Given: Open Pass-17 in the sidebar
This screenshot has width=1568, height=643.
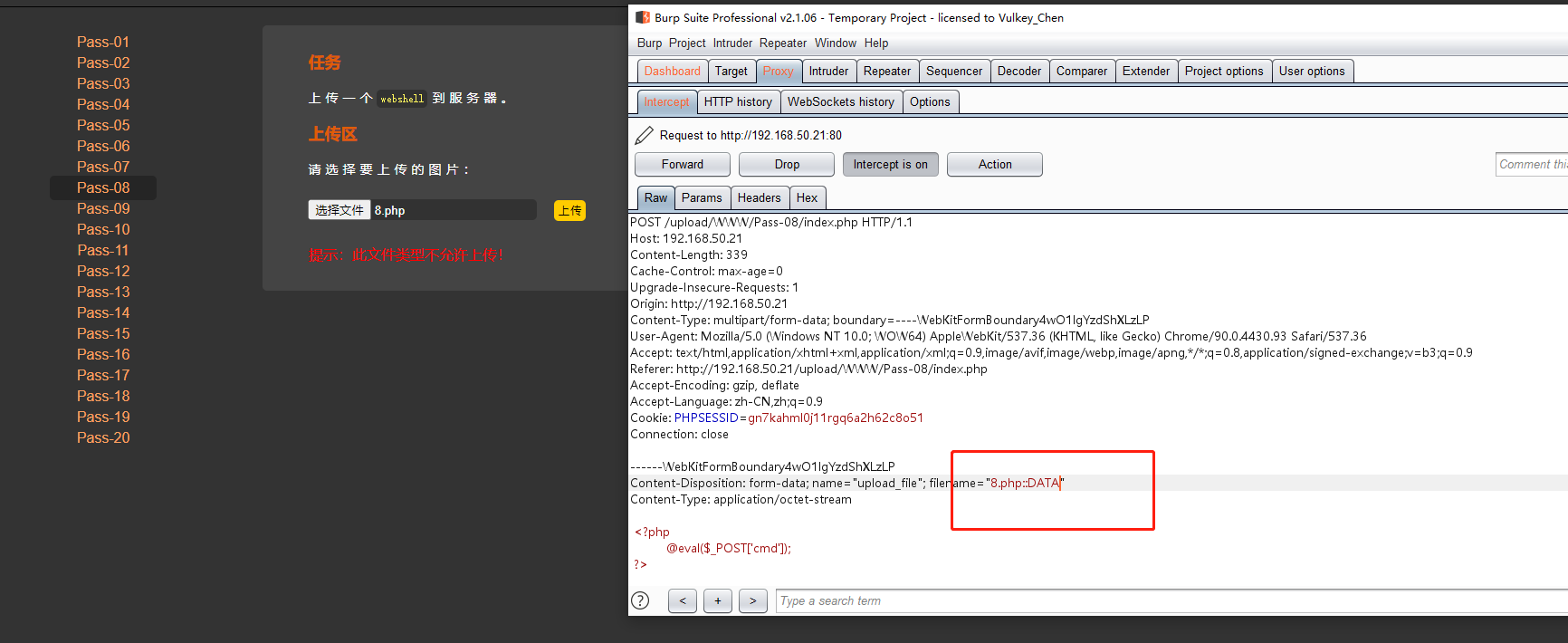Looking at the screenshot, I should click(103, 375).
